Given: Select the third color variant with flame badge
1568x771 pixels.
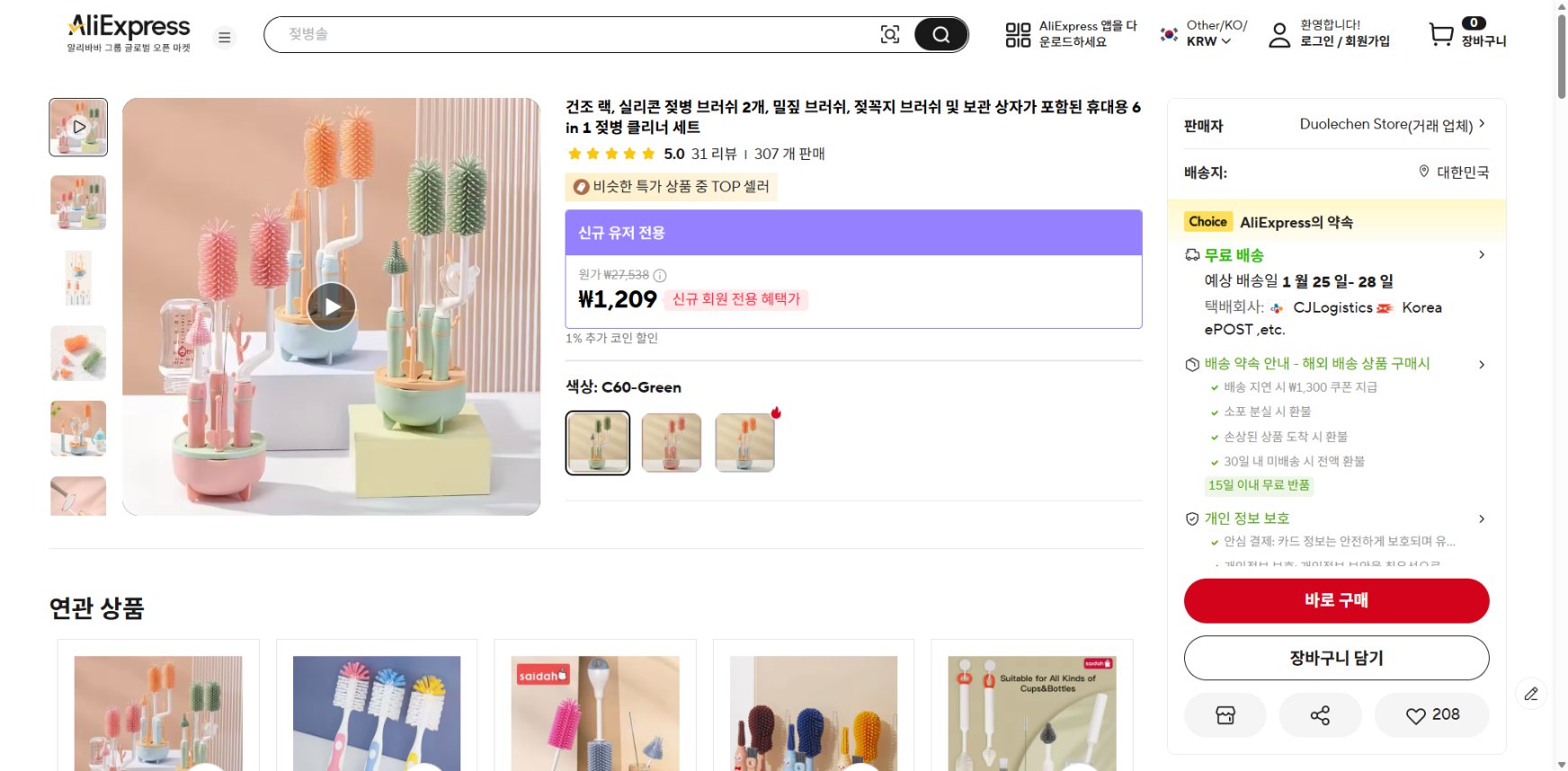Looking at the screenshot, I should coord(744,442).
